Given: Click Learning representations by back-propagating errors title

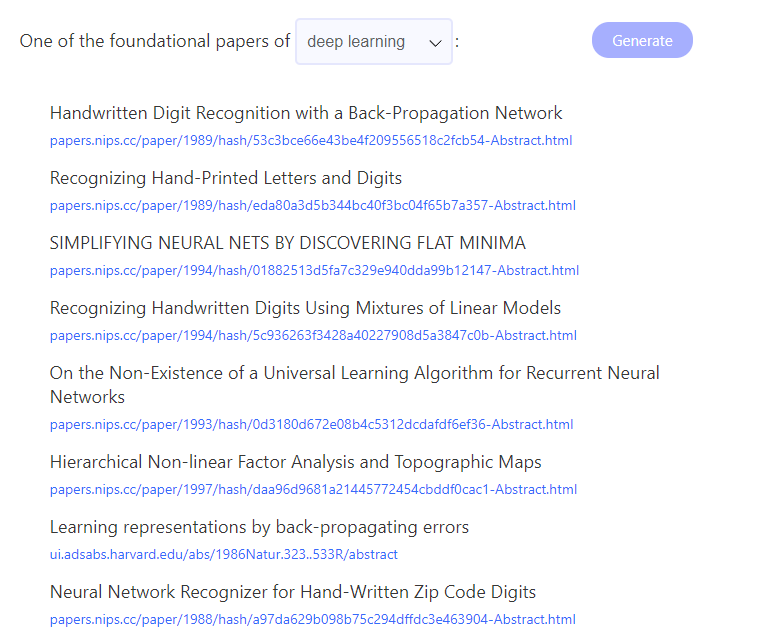Looking at the screenshot, I should 259,527.
